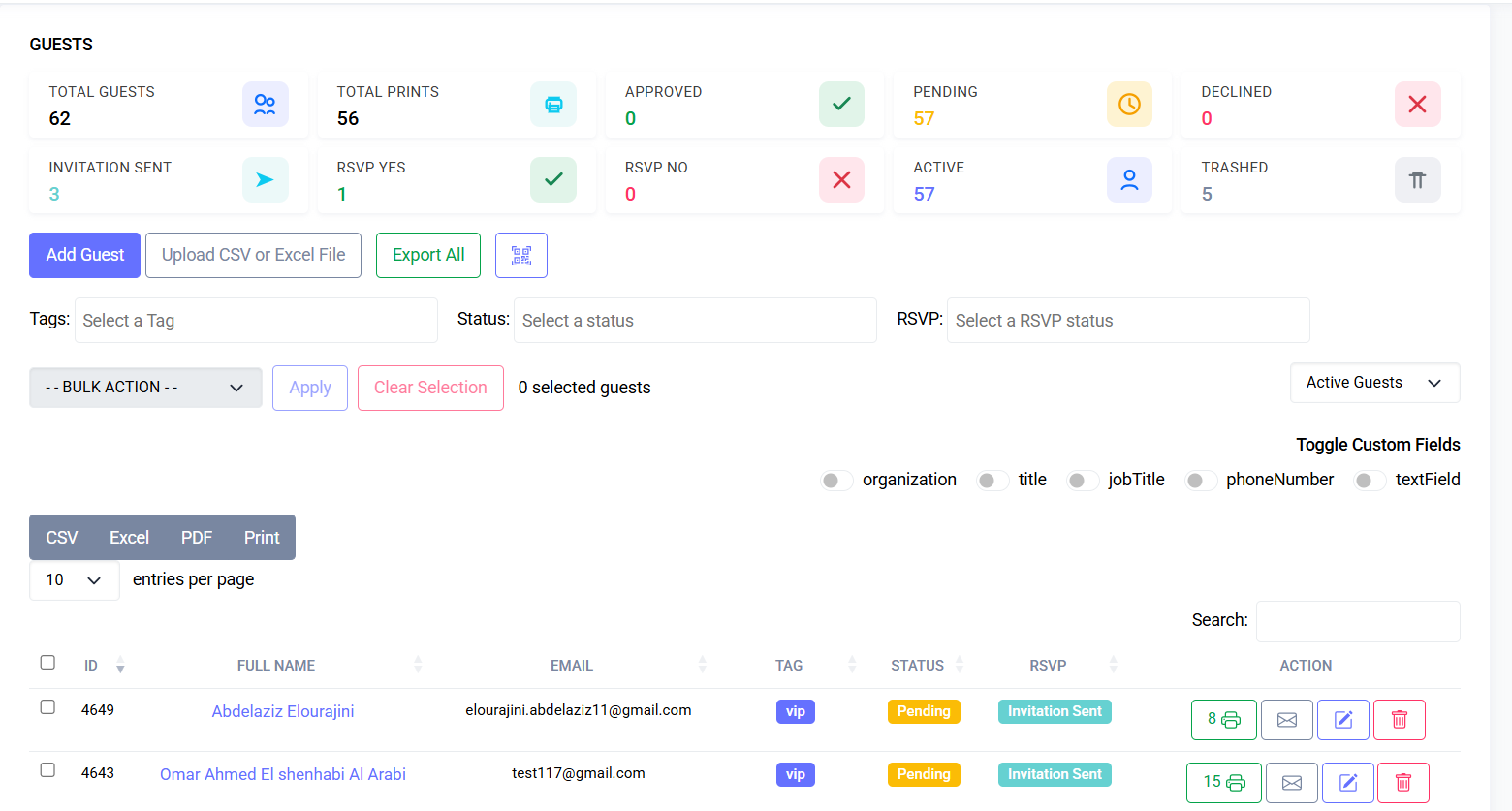Change the entries per page dropdown
This screenshot has height=811, width=1512.
tap(74, 580)
